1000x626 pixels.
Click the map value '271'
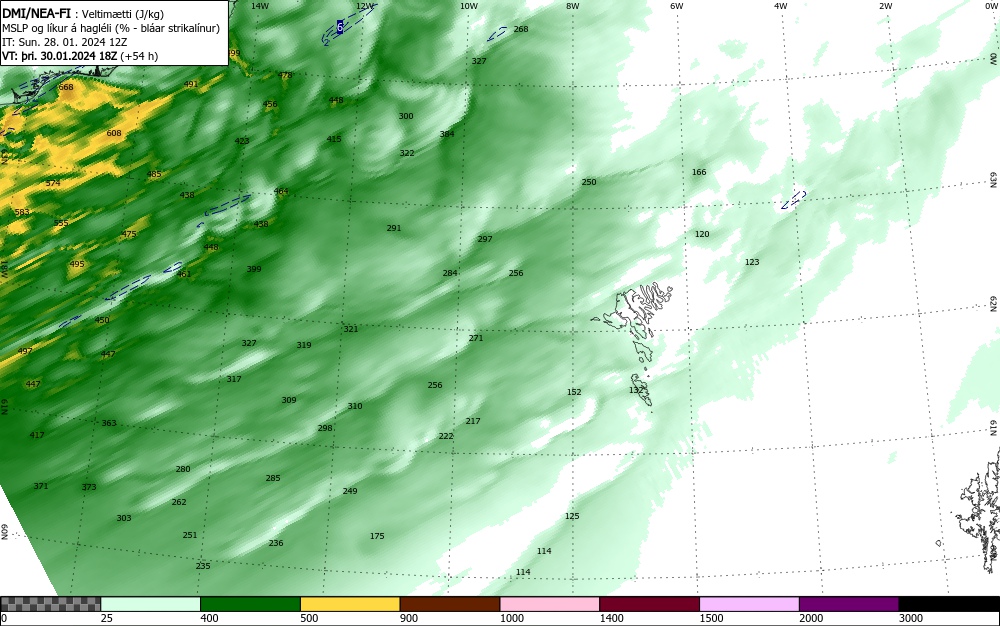click(x=476, y=338)
